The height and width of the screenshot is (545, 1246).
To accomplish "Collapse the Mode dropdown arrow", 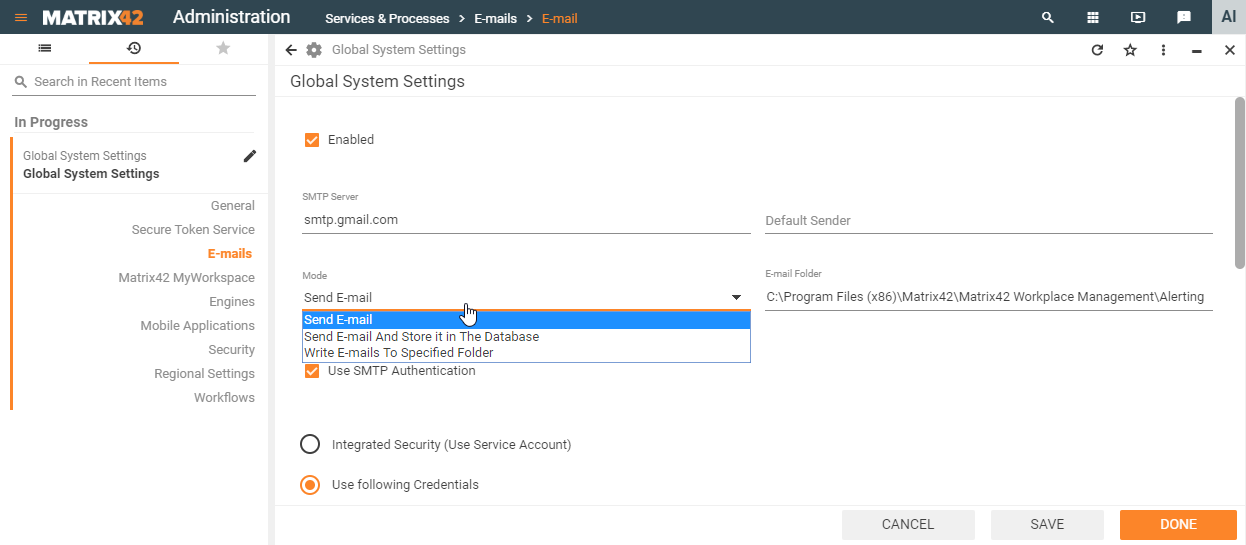I will click(x=736, y=298).
